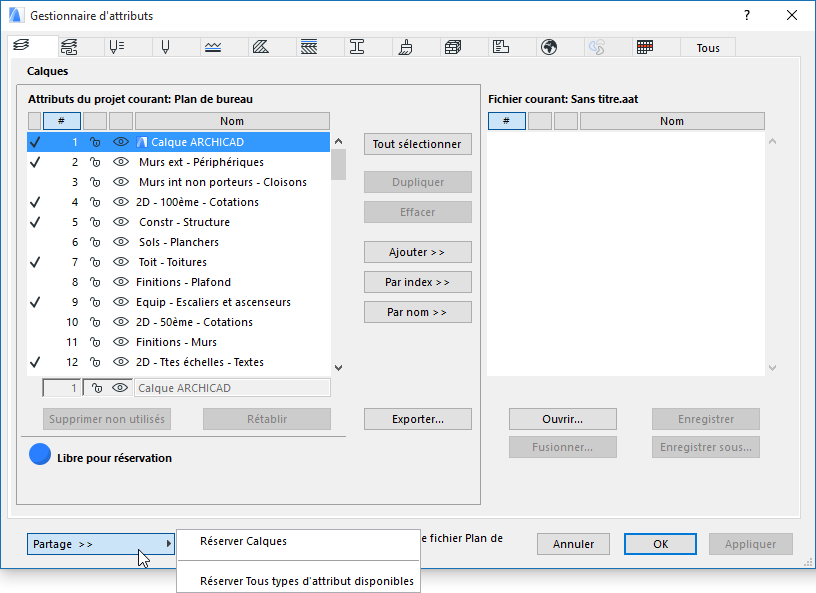Toggle visibility eye of Calque ARCHICAD
816x593 pixels.
121,142
